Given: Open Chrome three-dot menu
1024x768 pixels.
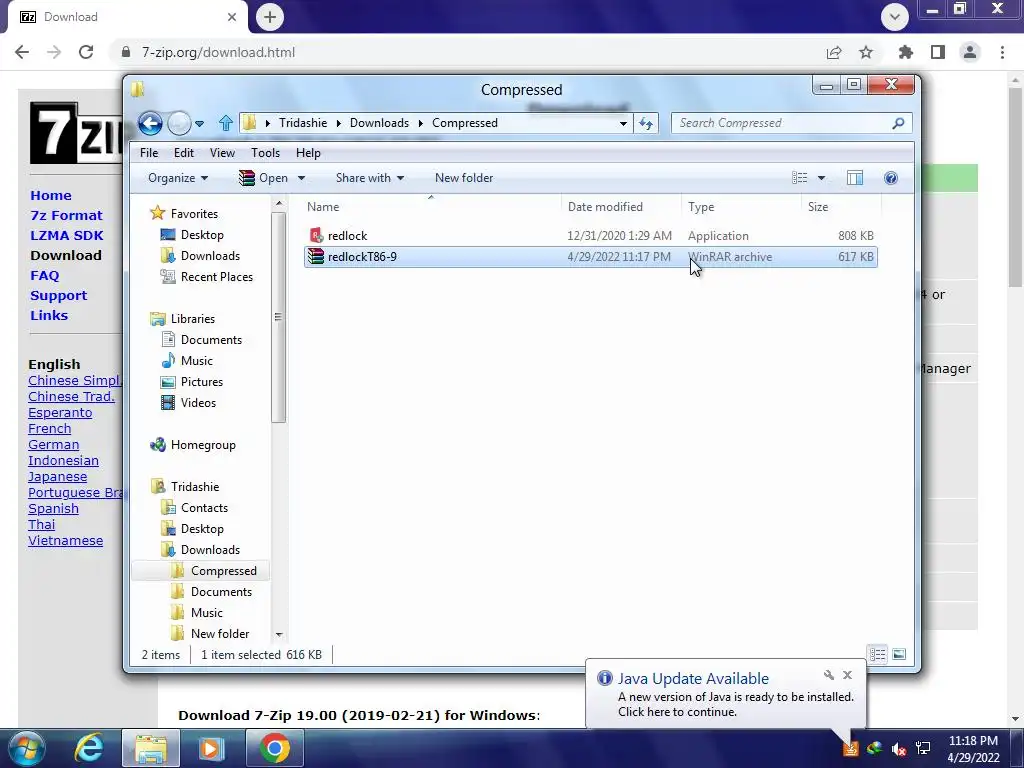Looking at the screenshot, I should click(x=1002, y=52).
